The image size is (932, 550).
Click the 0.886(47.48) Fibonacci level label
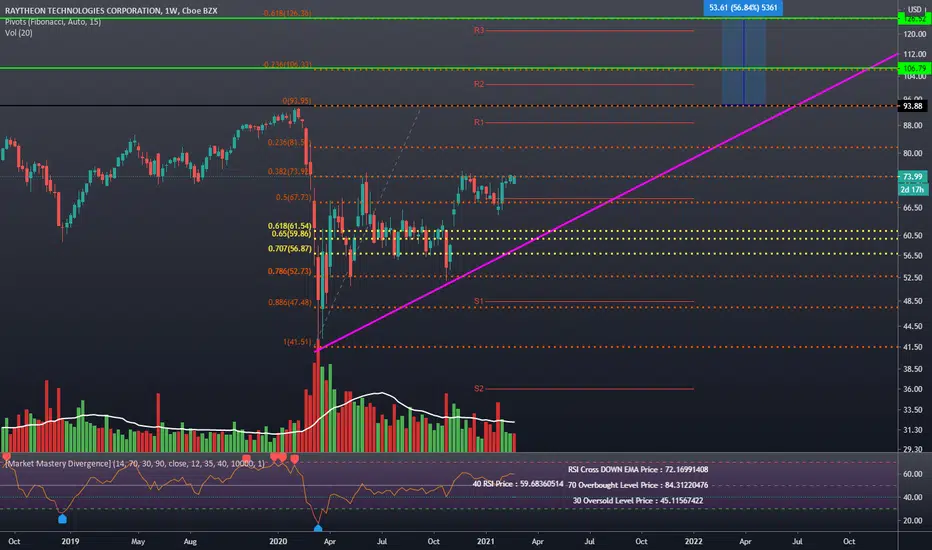[289, 302]
